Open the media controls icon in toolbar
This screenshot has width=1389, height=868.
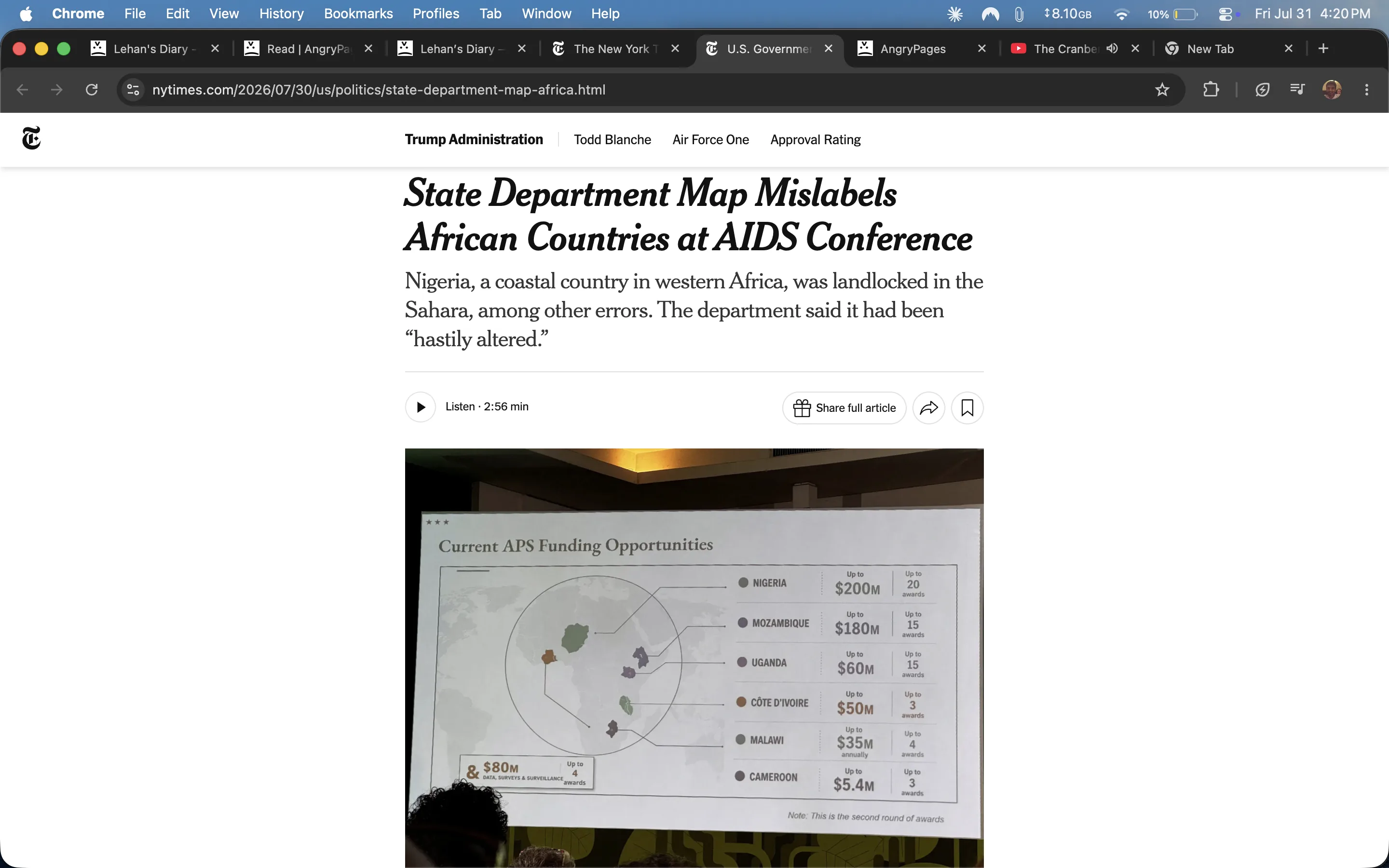click(1296, 90)
